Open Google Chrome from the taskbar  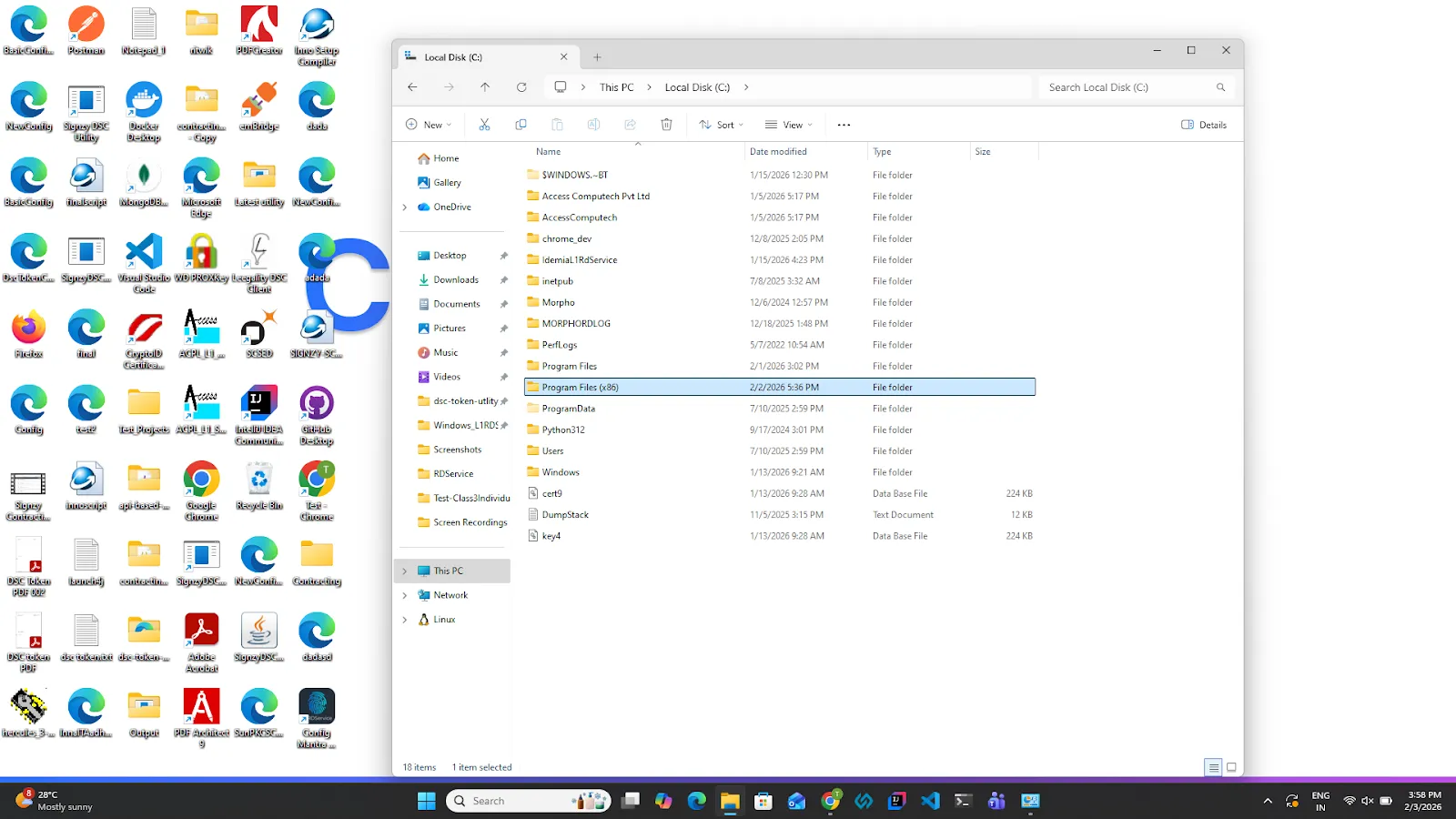[831, 801]
